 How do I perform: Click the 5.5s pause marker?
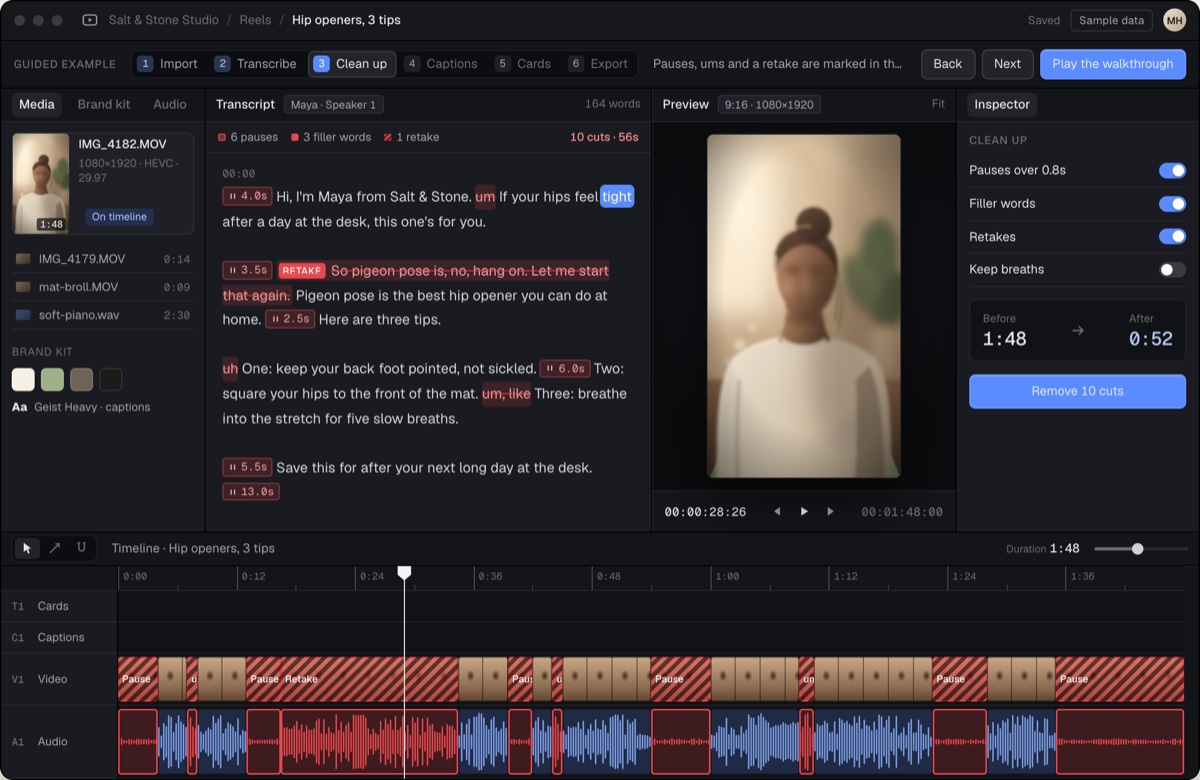[247, 467]
